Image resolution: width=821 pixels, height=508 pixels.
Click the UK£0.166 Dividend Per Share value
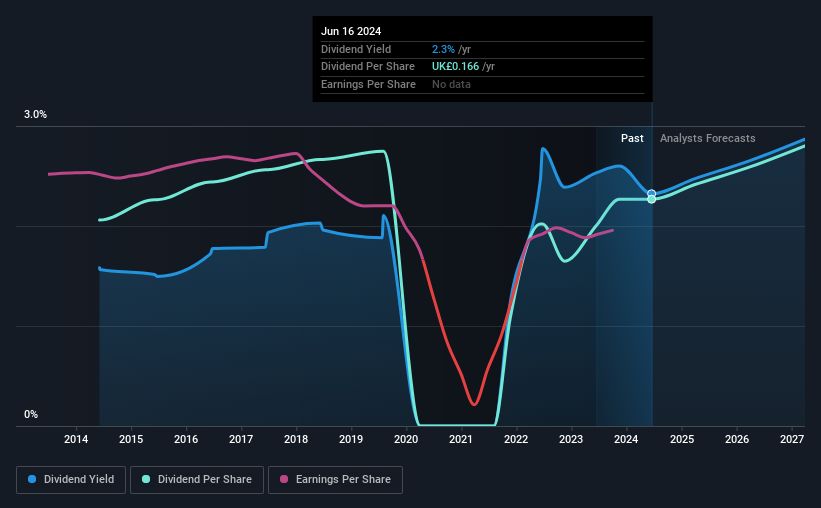(456, 67)
